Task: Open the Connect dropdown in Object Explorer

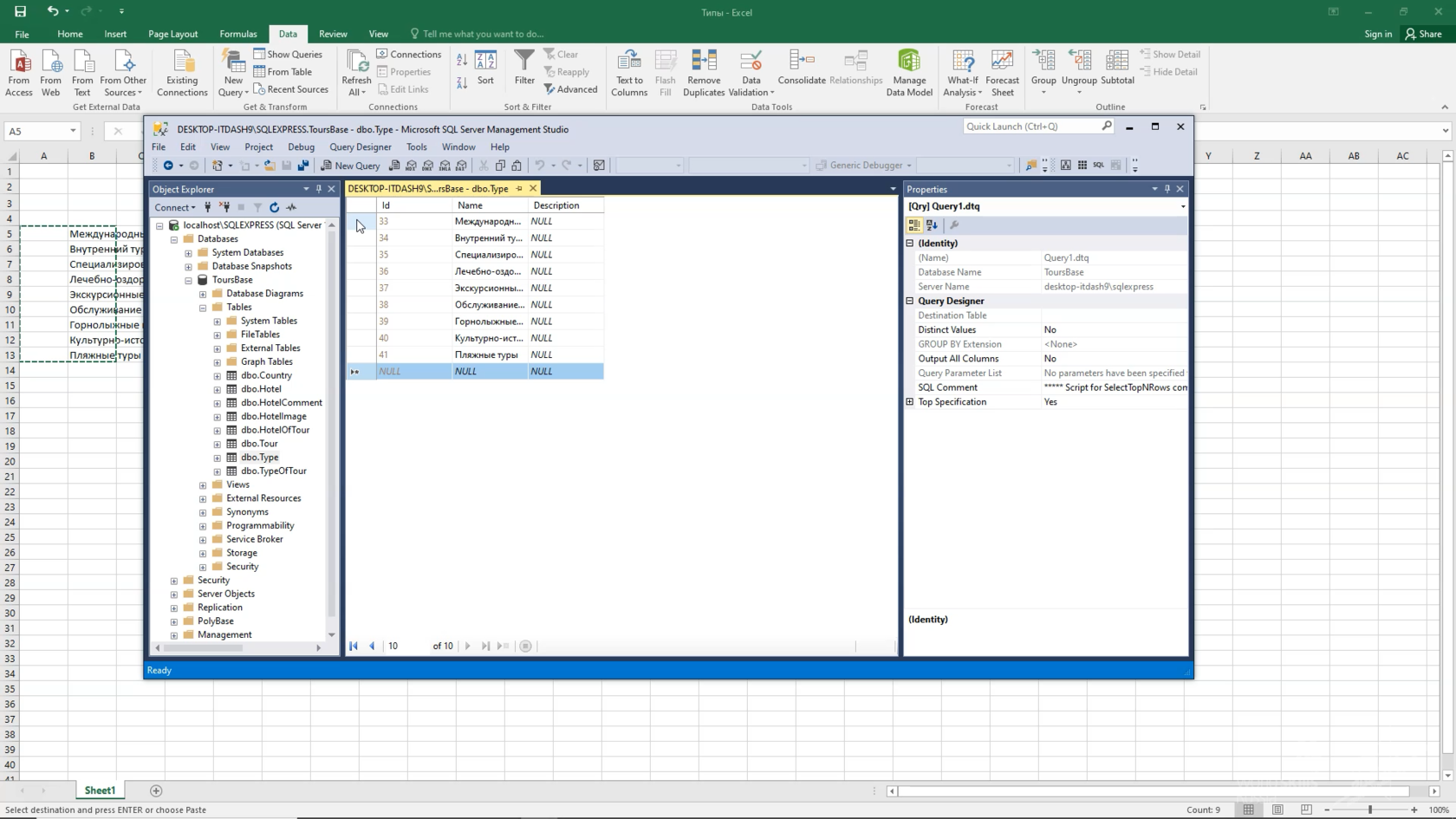Action: pos(175,207)
